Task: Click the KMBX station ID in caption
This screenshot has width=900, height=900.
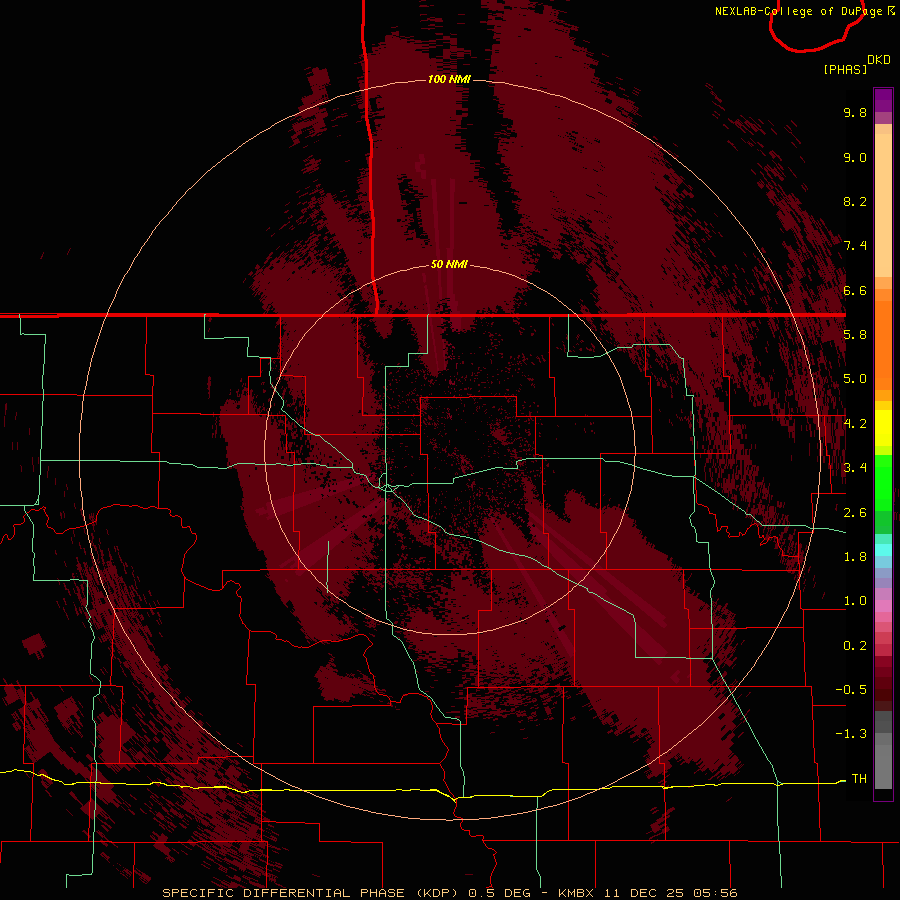Action: point(576,893)
